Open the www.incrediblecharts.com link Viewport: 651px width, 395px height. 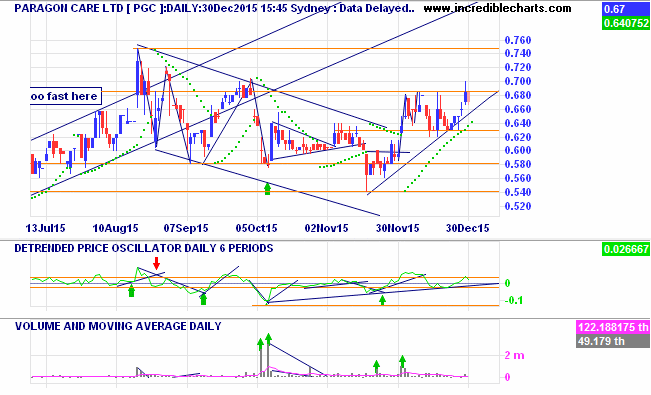click(497, 8)
